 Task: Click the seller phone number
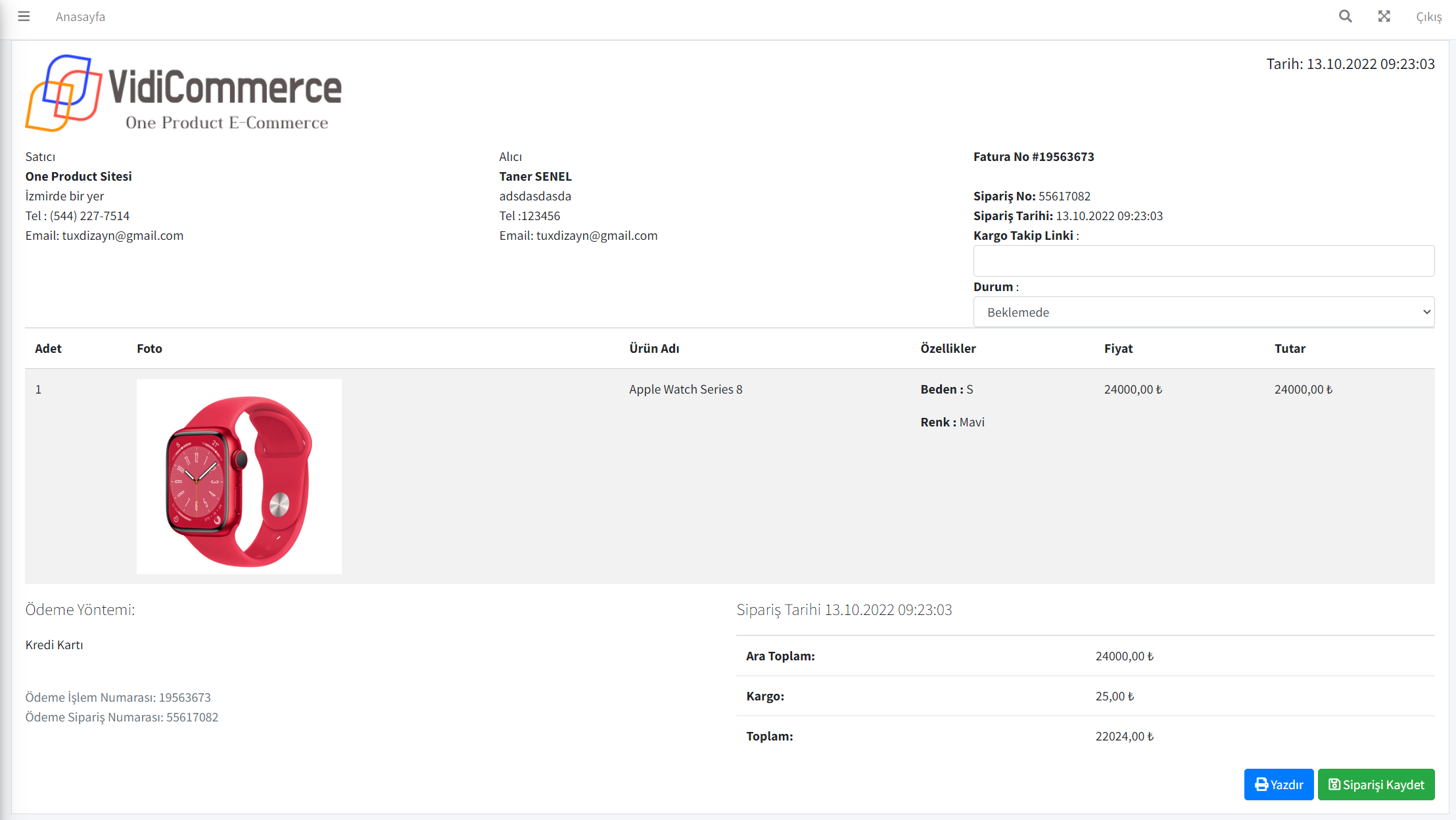[x=89, y=216]
